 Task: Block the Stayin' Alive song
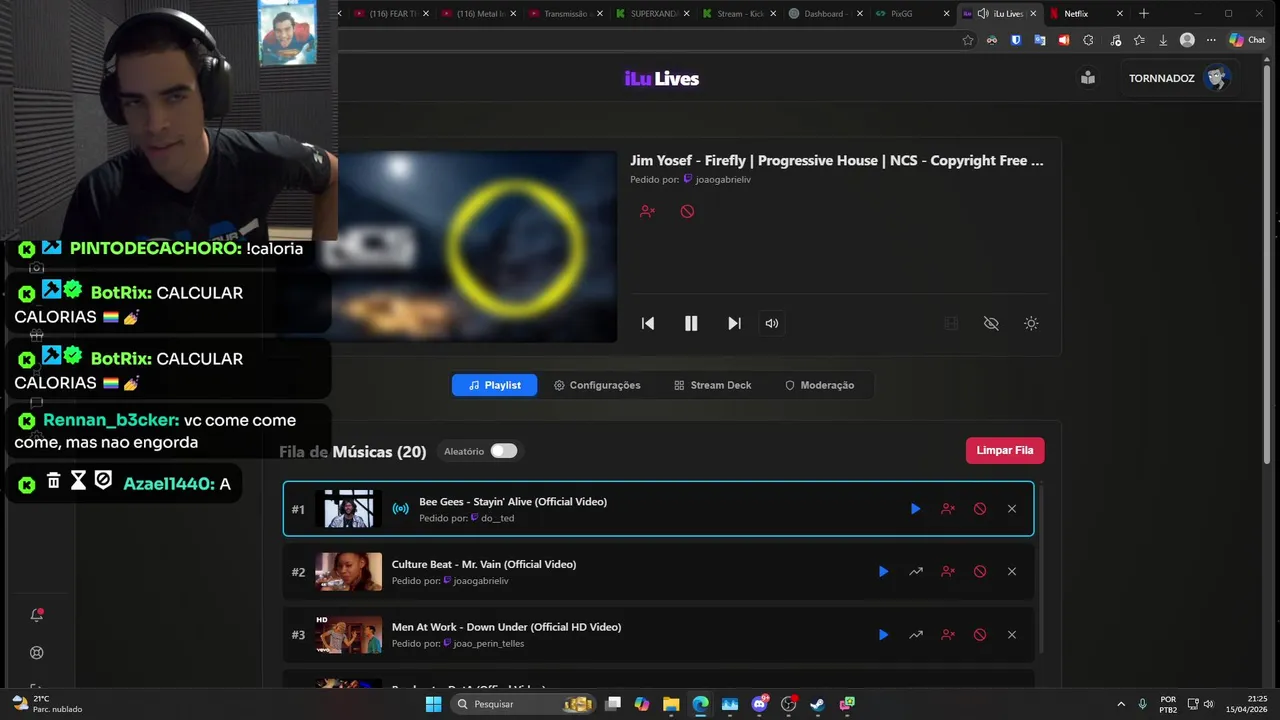coord(980,509)
